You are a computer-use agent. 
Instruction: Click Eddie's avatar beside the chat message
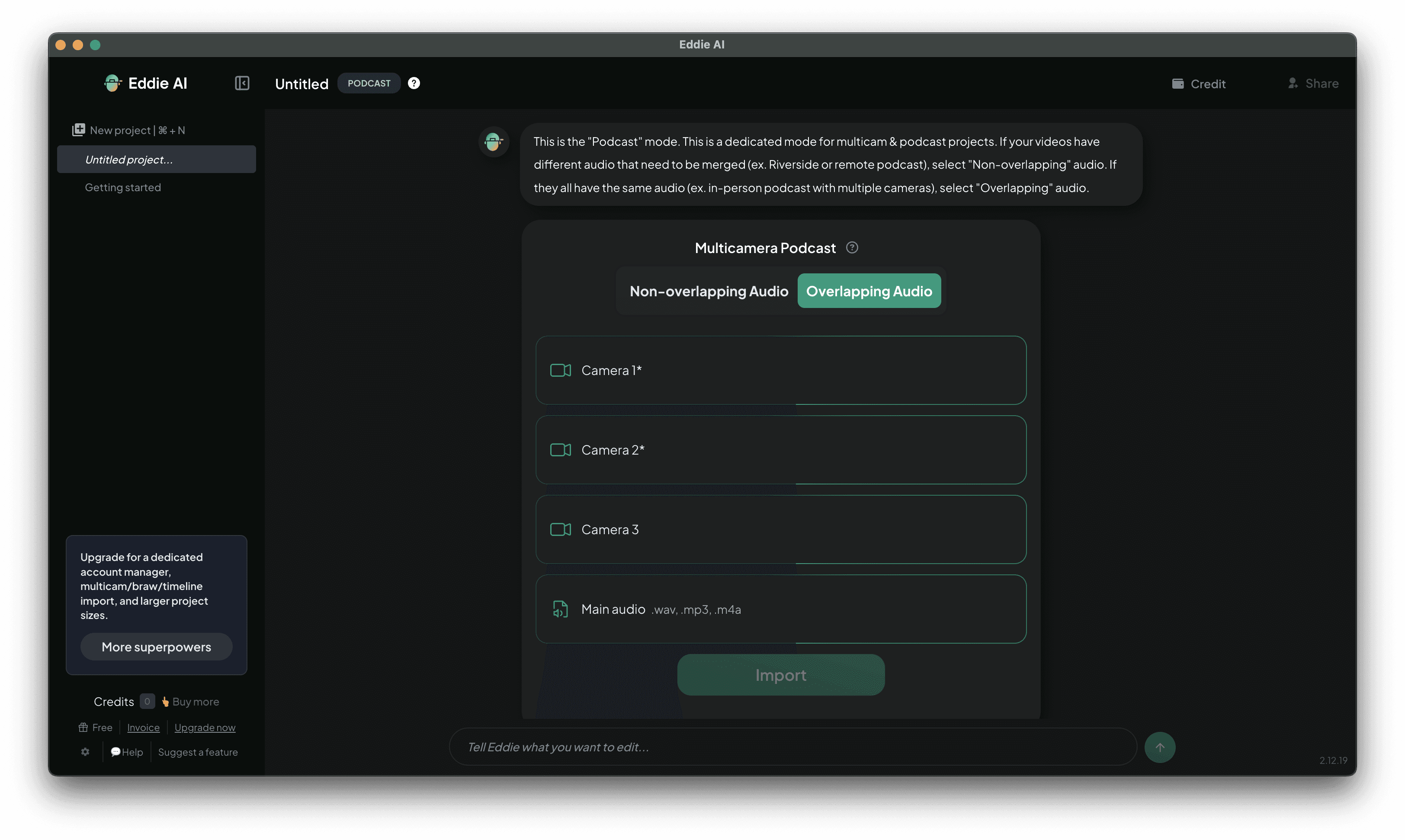pyautogui.click(x=494, y=141)
